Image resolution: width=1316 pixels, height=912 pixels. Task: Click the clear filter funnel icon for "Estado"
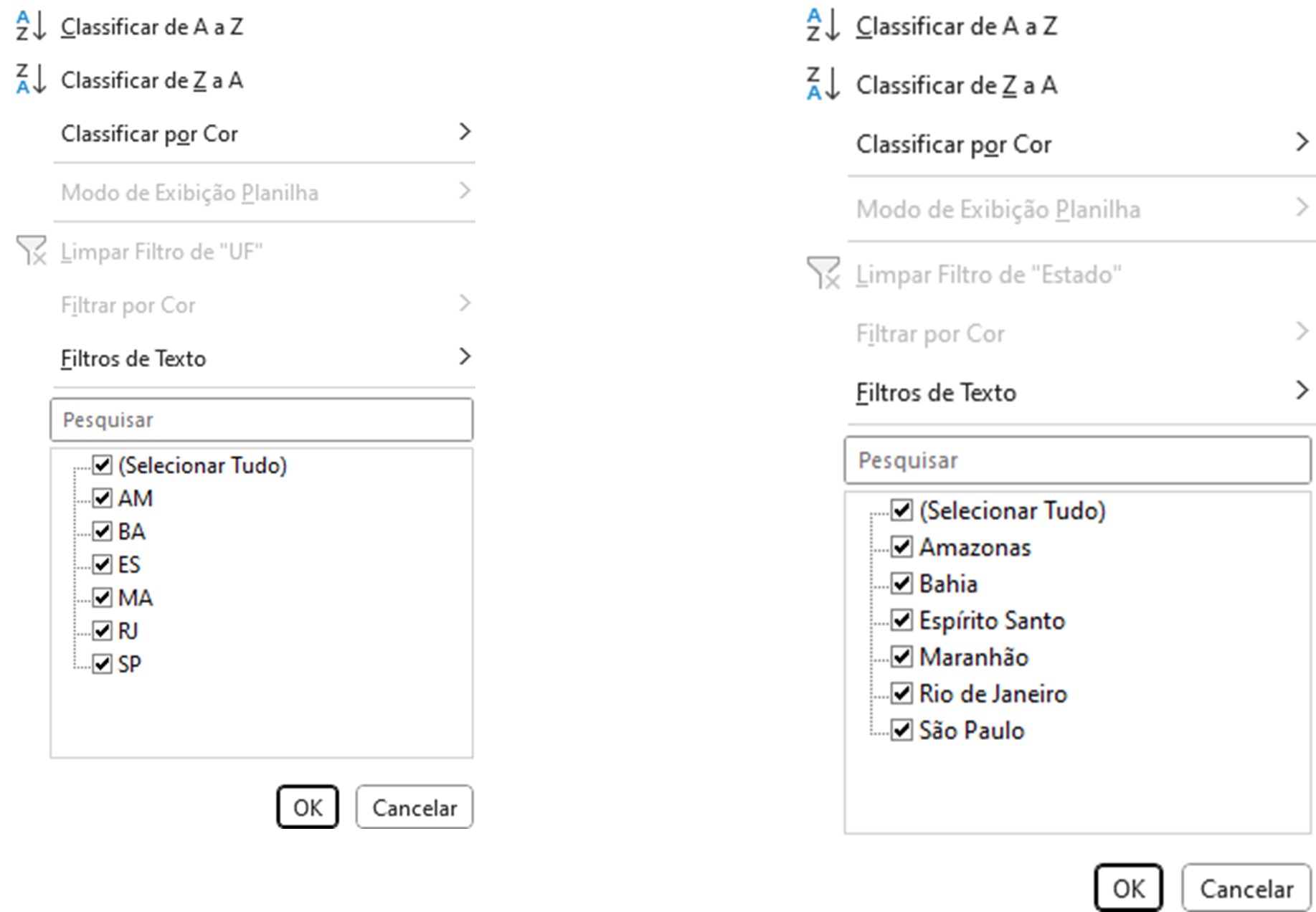point(823,273)
